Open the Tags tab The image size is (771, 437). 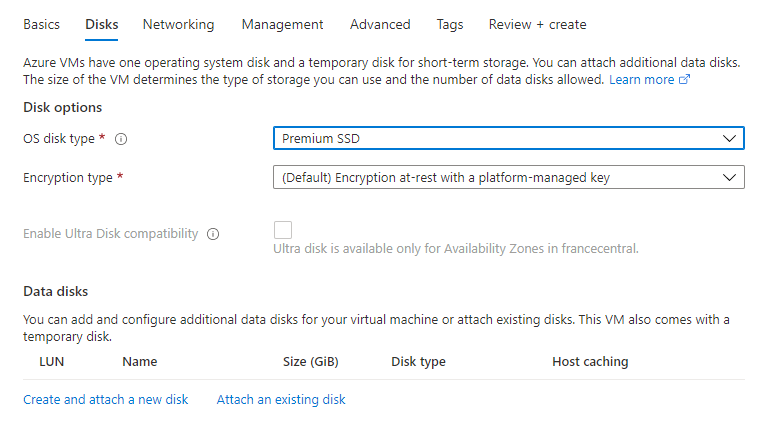click(450, 24)
